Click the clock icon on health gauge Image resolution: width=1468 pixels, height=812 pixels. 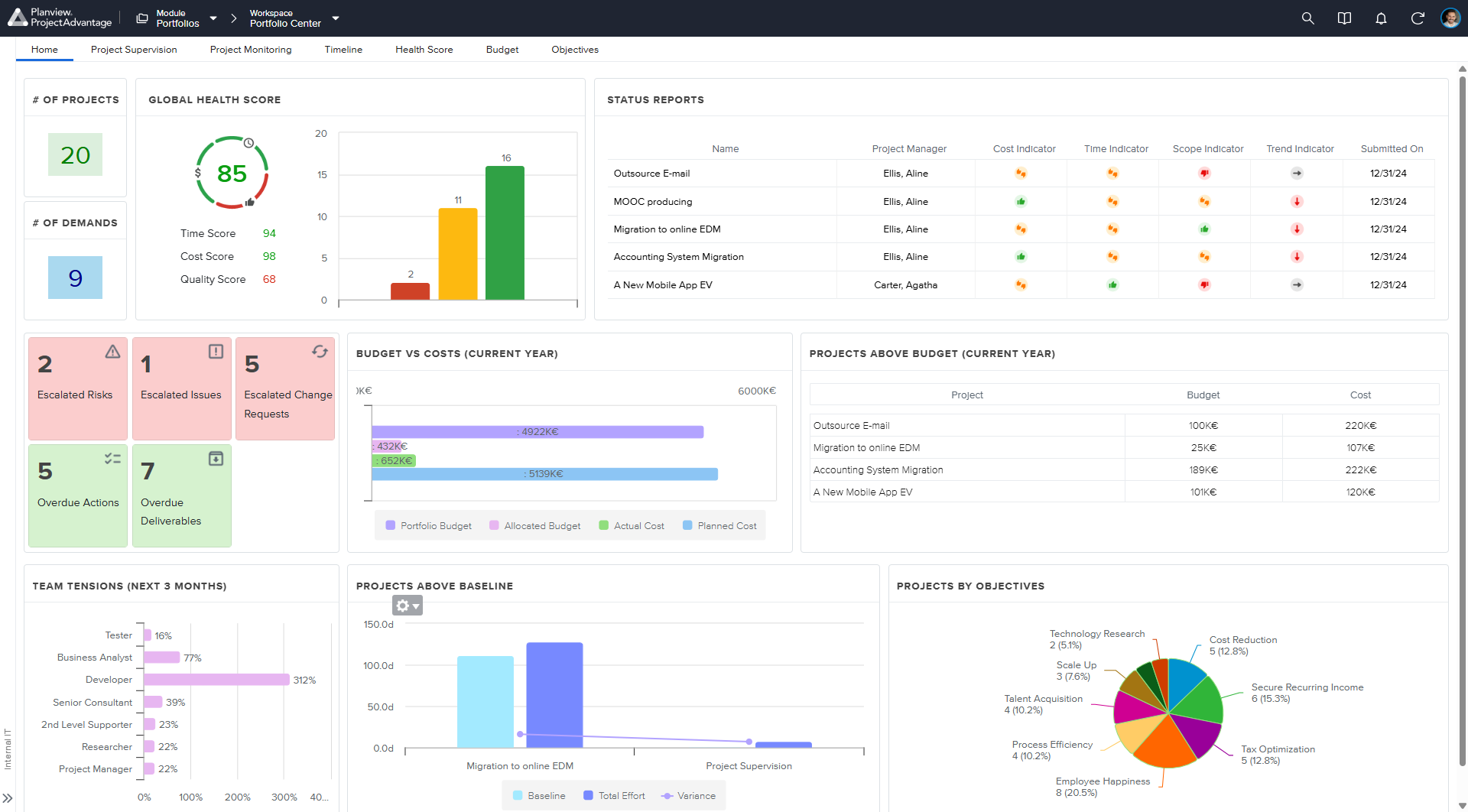point(248,143)
